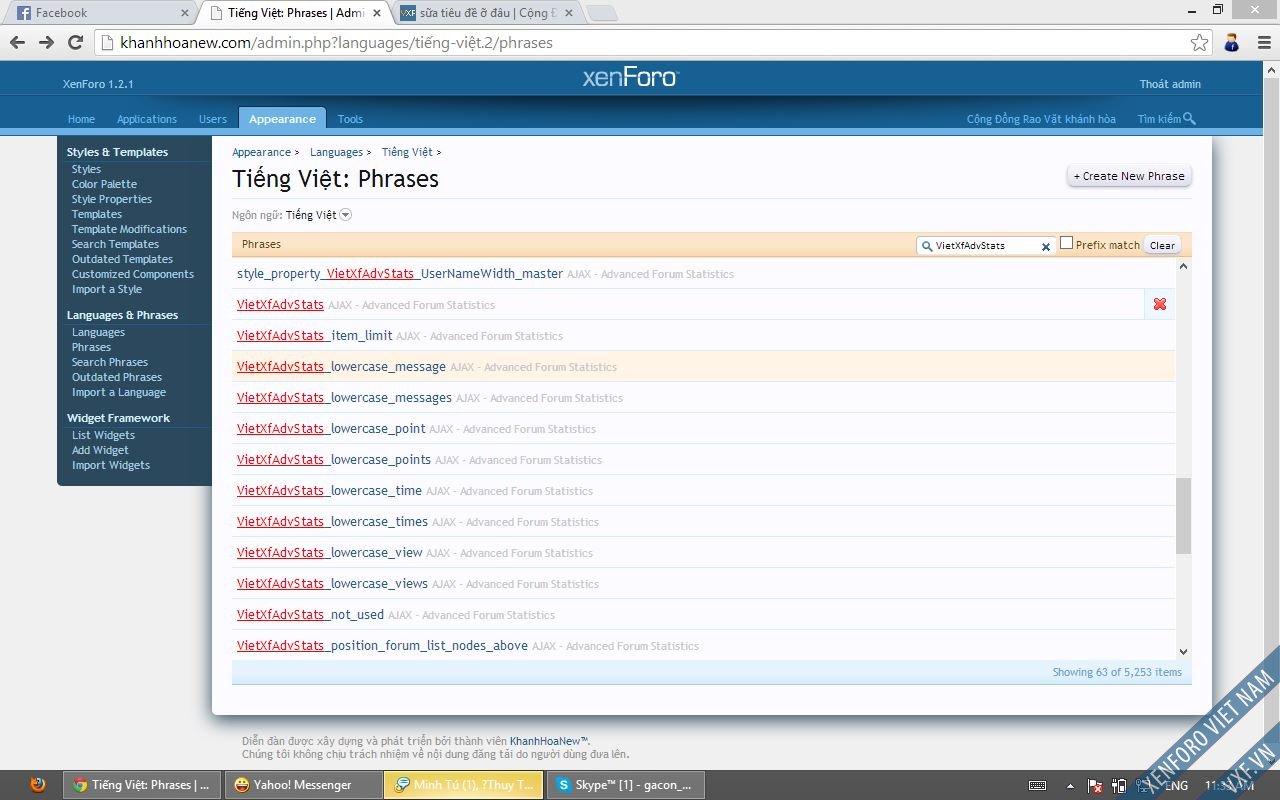Clear the phrase filter using the x icon
The height and width of the screenshot is (800, 1280).
pyautogui.click(x=1046, y=246)
